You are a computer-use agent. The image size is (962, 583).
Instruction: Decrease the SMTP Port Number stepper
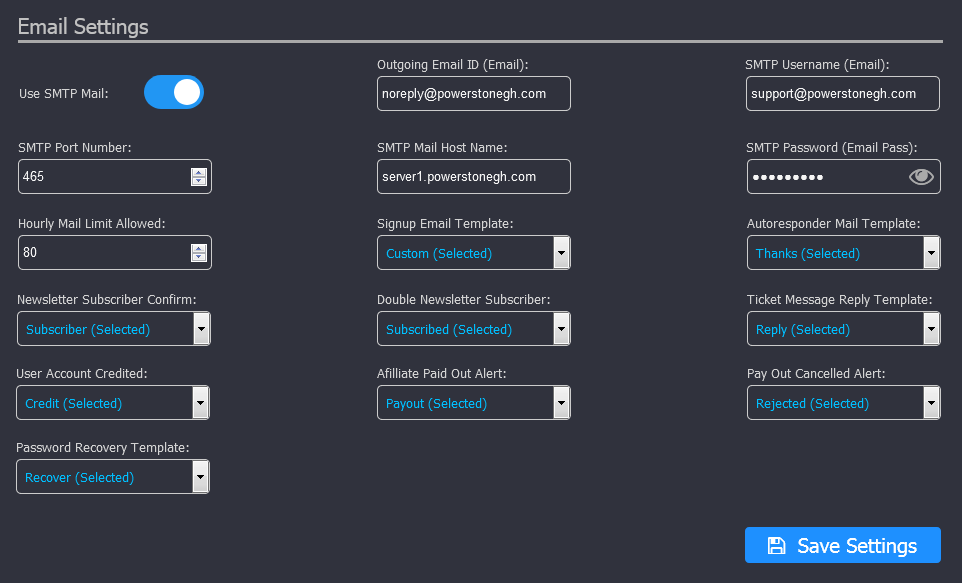[x=198, y=181]
